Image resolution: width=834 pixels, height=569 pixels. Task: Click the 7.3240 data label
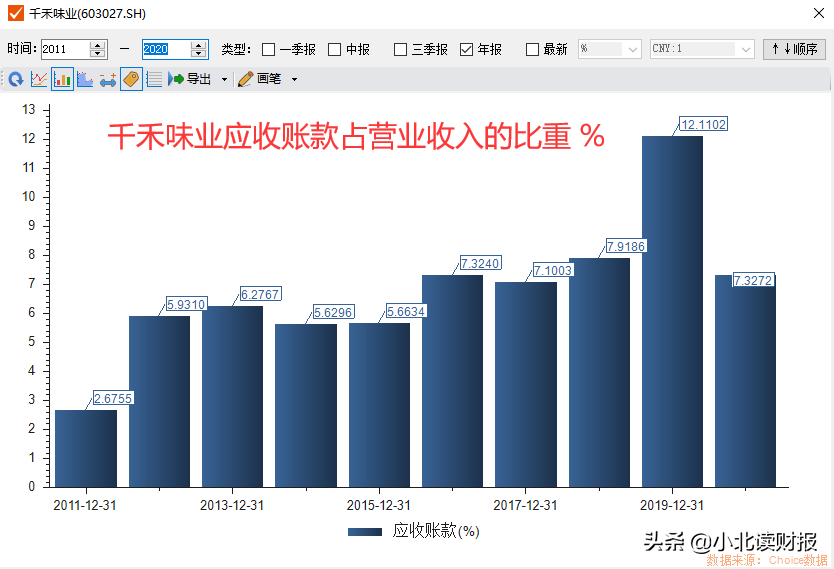pyautogui.click(x=480, y=264)
